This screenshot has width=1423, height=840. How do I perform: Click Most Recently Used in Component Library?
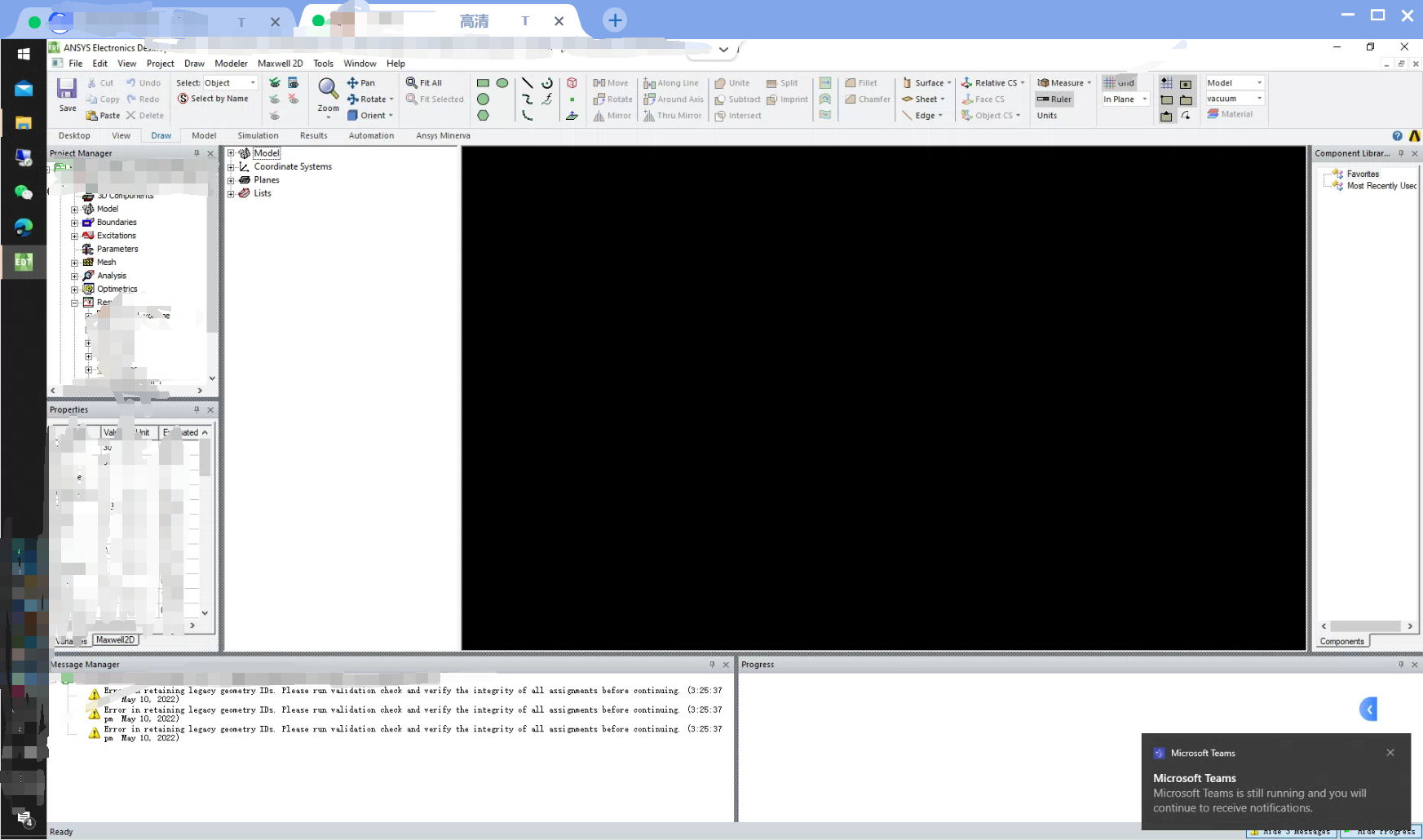tap(1381, 186)
